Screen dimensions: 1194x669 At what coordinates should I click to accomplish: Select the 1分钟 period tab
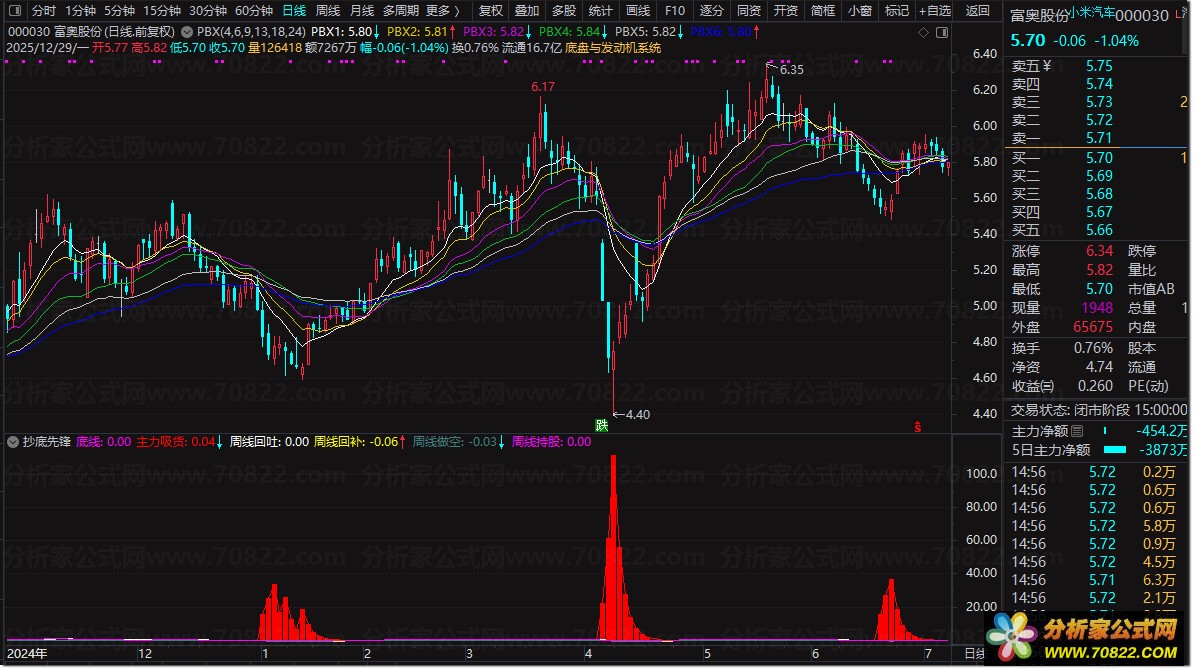click(x=80, y=11)
